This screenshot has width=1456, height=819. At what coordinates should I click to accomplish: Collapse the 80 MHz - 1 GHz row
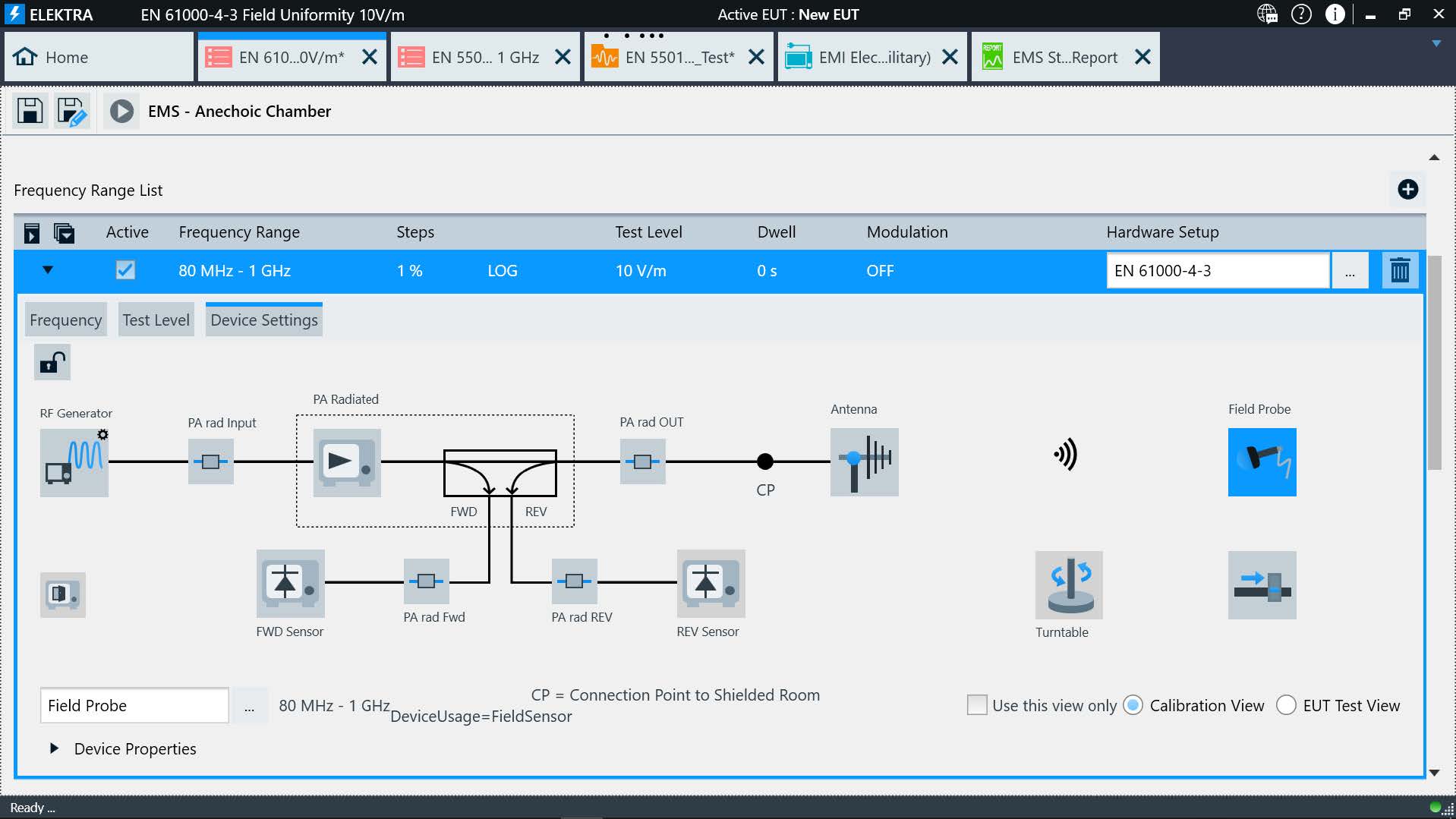(x=48, y=270)
